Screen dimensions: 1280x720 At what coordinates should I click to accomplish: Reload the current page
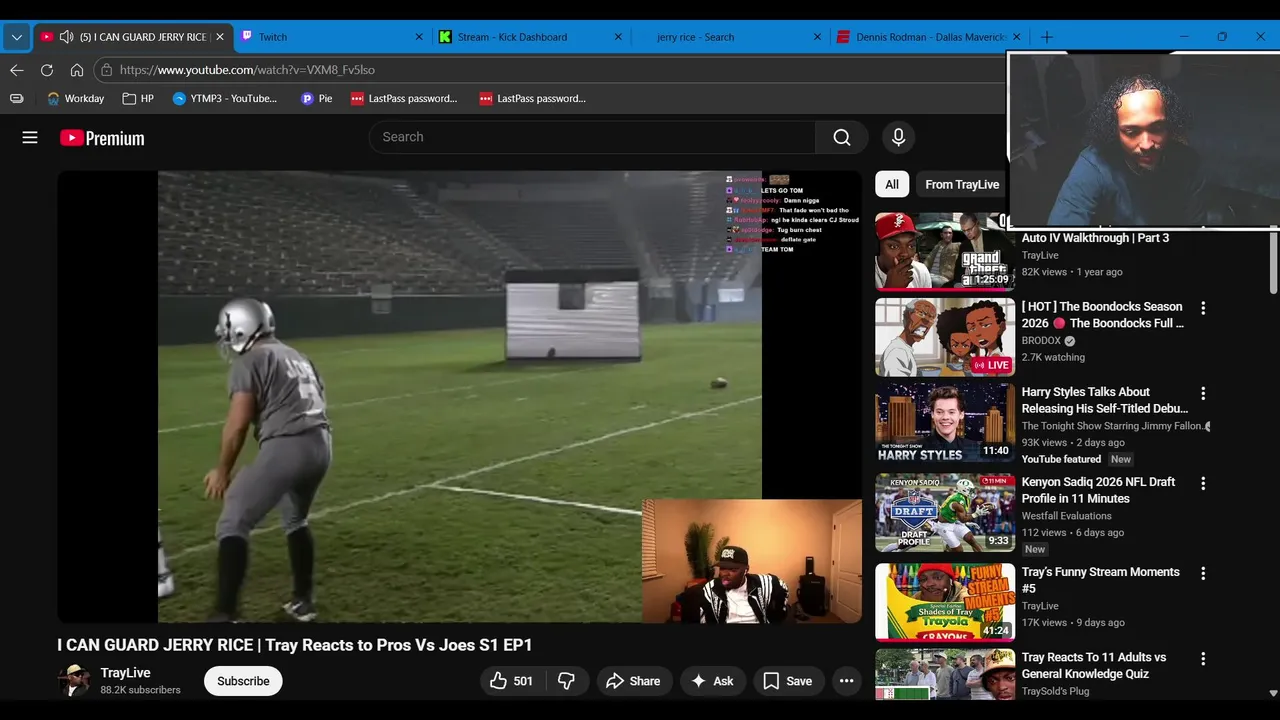(47, 70)
